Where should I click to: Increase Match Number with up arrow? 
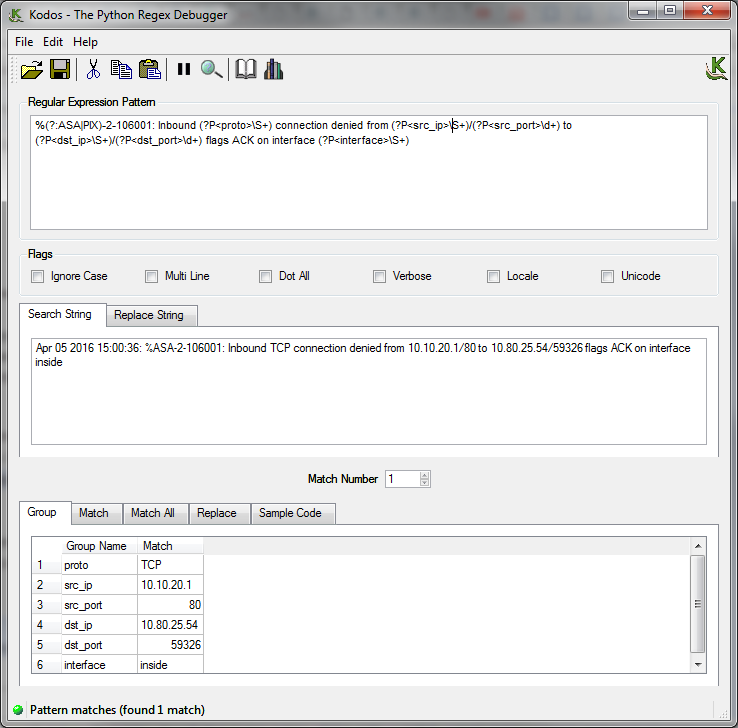424,475
